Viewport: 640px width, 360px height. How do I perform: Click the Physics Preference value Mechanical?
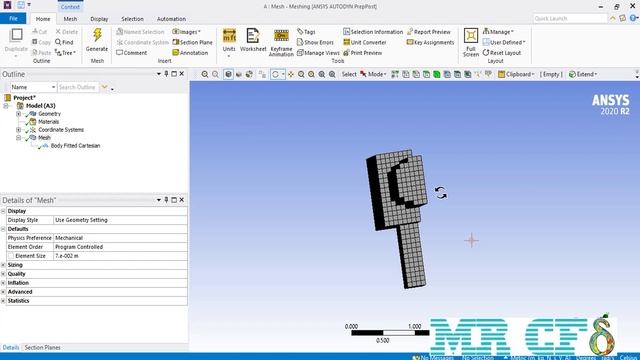point(120,238)
